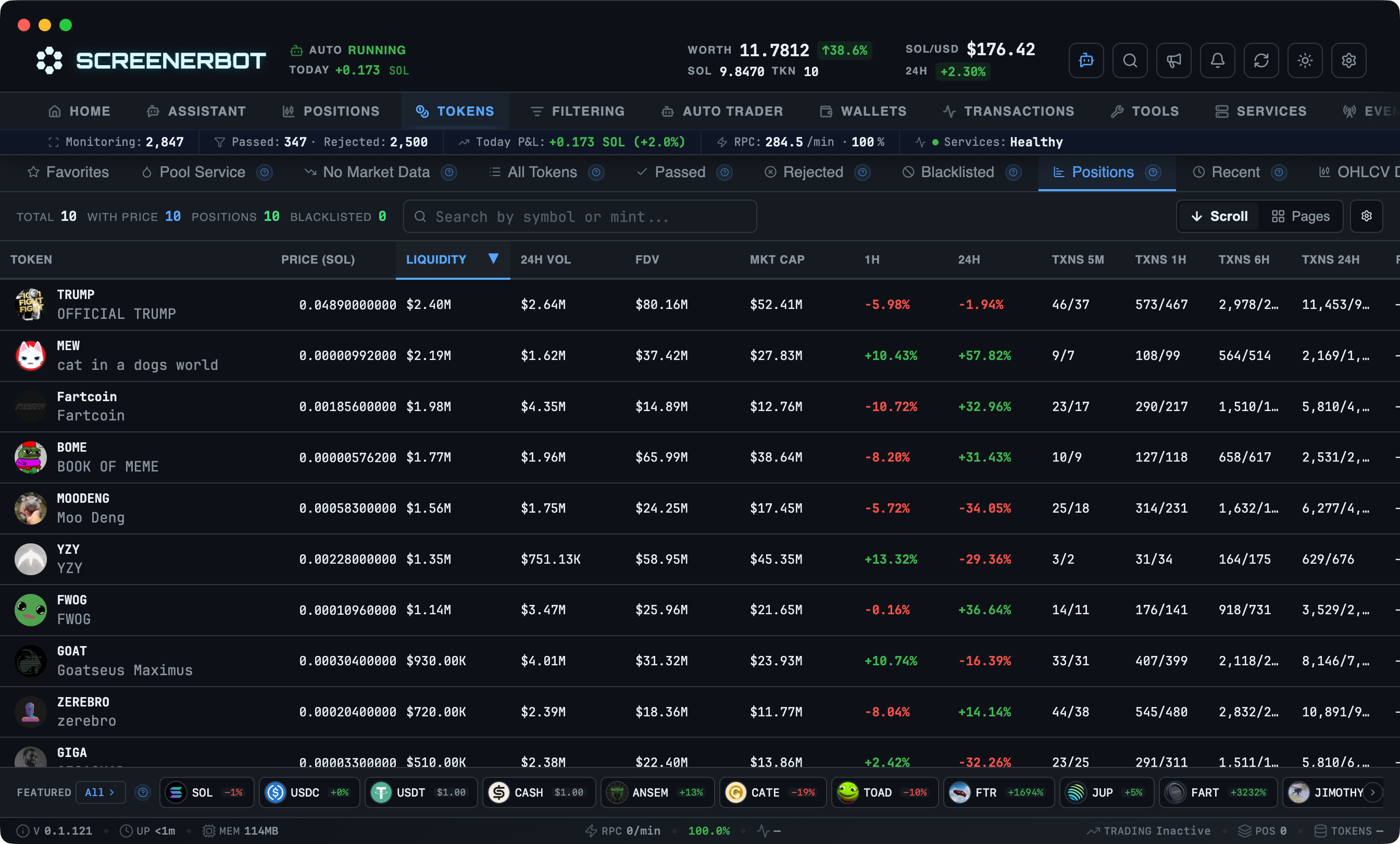Open the announcements megaphone icon
This screenshot has height=844, width=1400.
pyautogui.click(x=1173, y=60)
